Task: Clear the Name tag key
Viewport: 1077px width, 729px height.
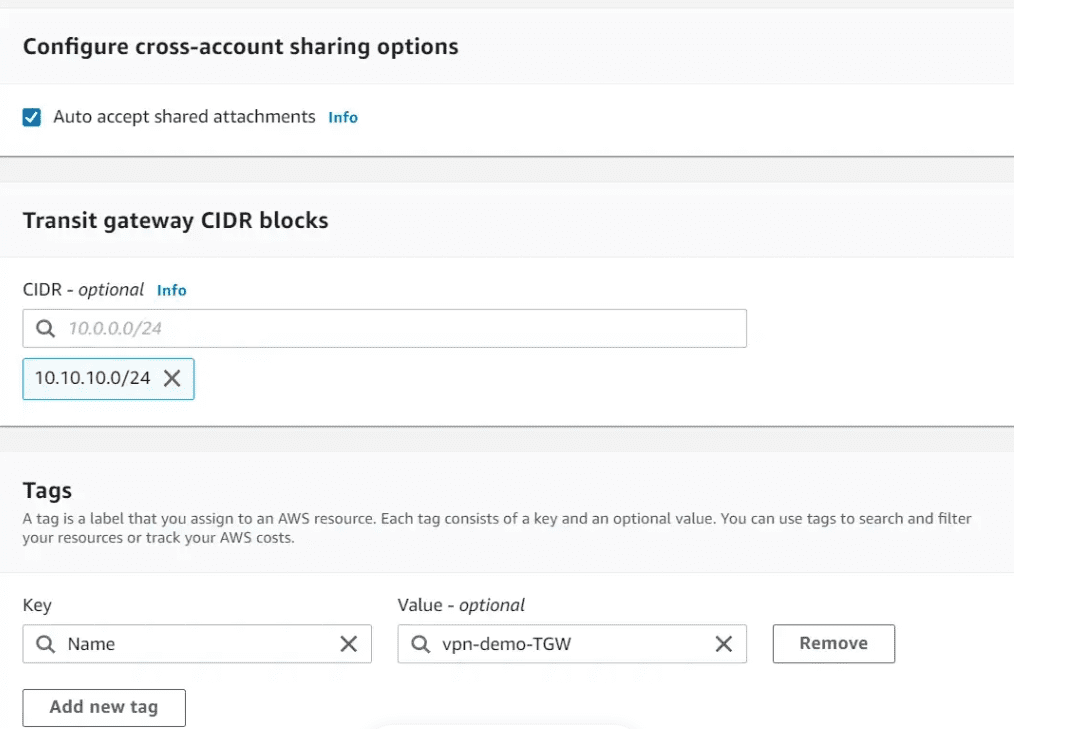Action: tap(349, 644)
